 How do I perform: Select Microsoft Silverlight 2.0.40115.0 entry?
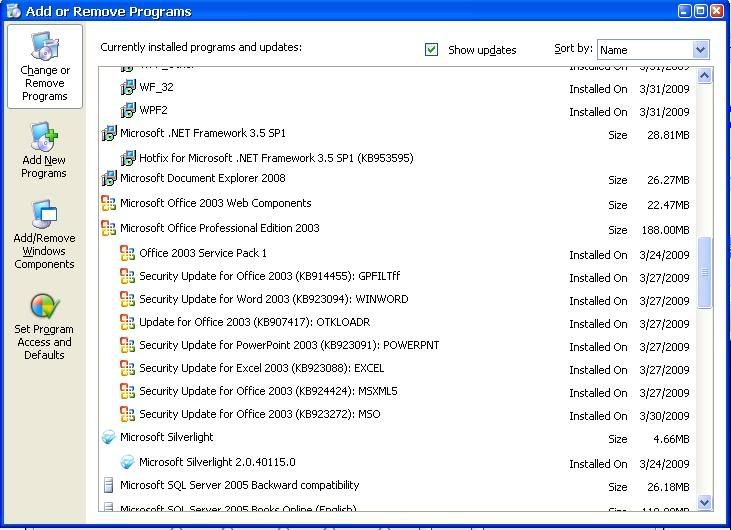(217, 462)
